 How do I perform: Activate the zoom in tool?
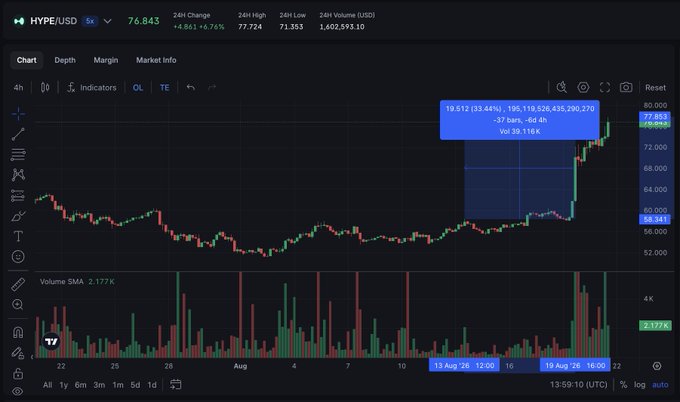[x=18, y=305]
